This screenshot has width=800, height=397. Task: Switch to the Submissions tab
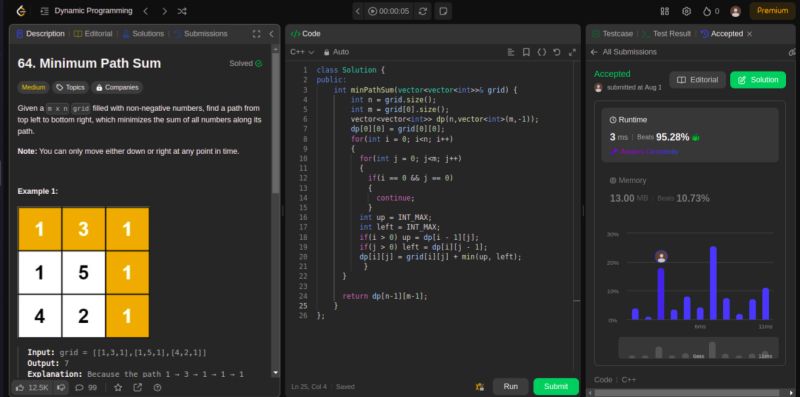coord(200,34)
